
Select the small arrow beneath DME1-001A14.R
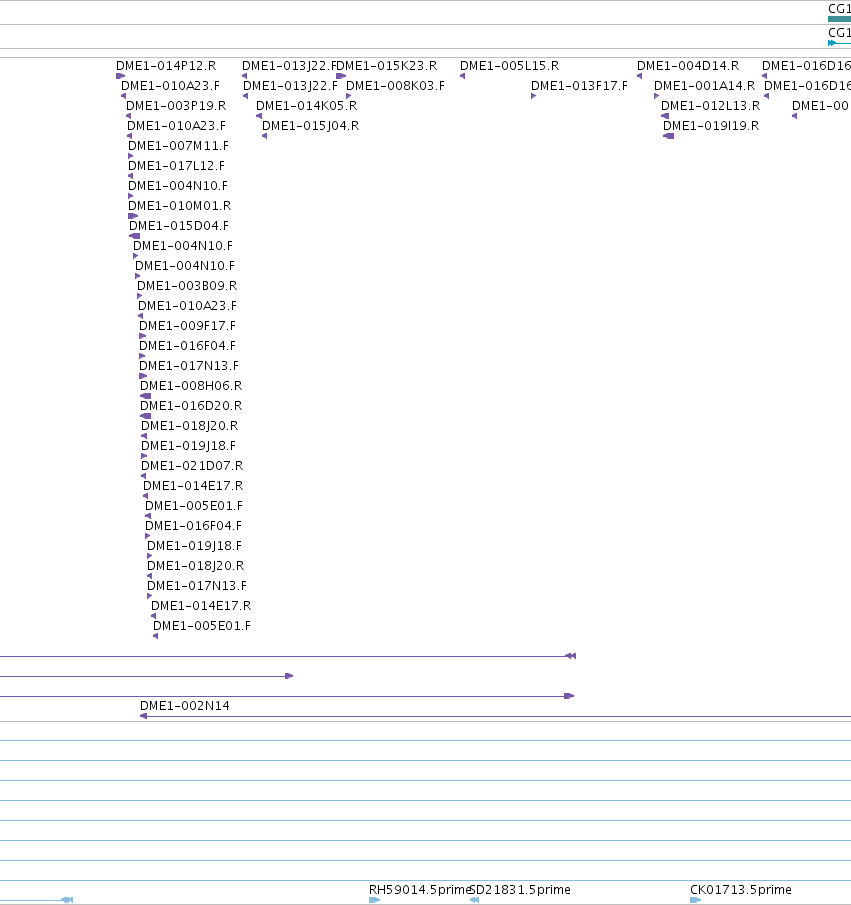[x=656, y=96]
